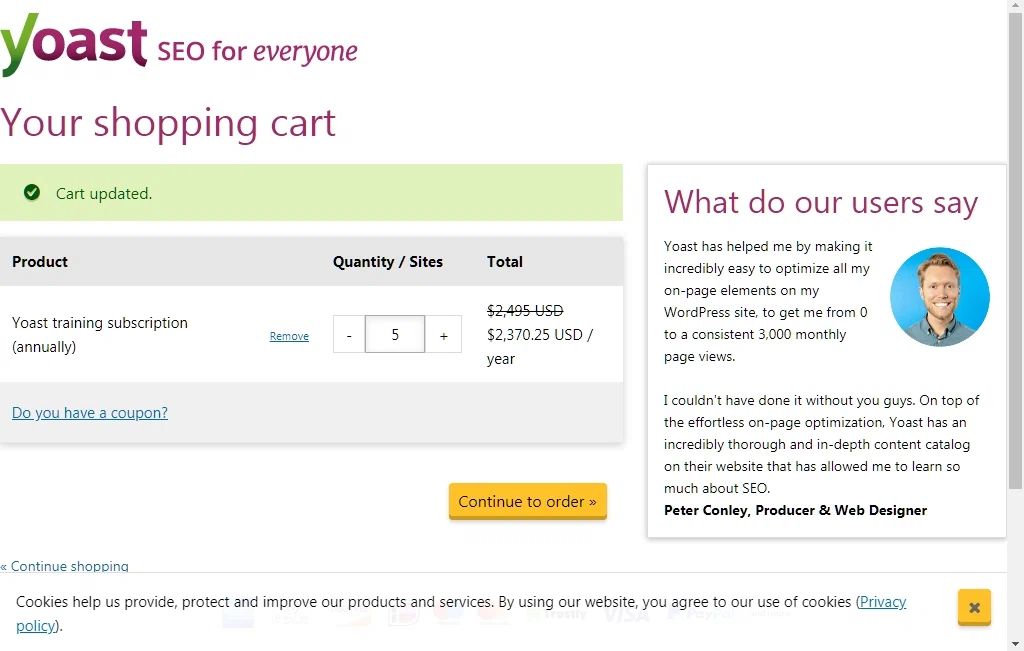Click the vertical scrollbar thumb
The width and height of the screenshot is (1024, 651).
tap(1015, 250)
